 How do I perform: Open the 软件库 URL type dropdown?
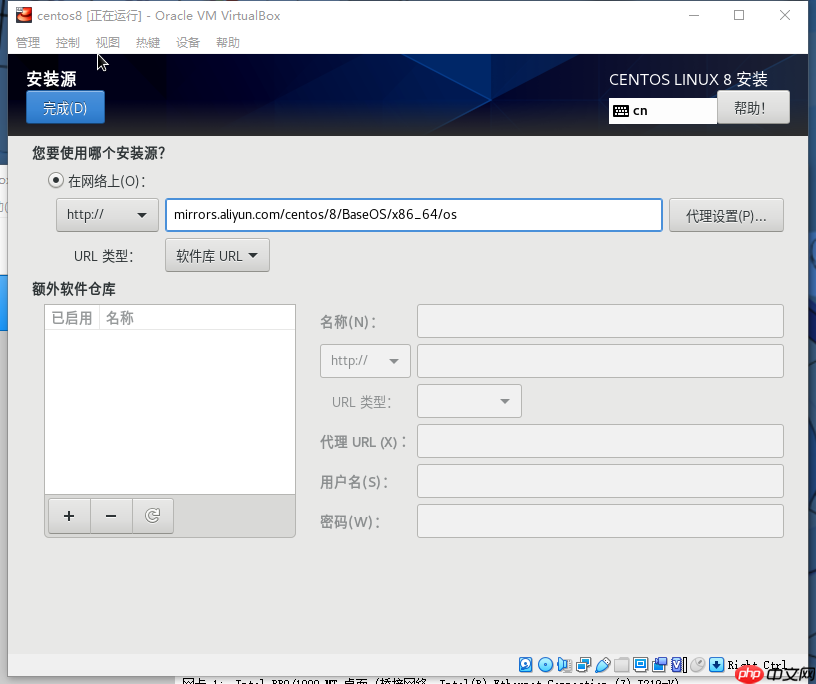point(217,255)
